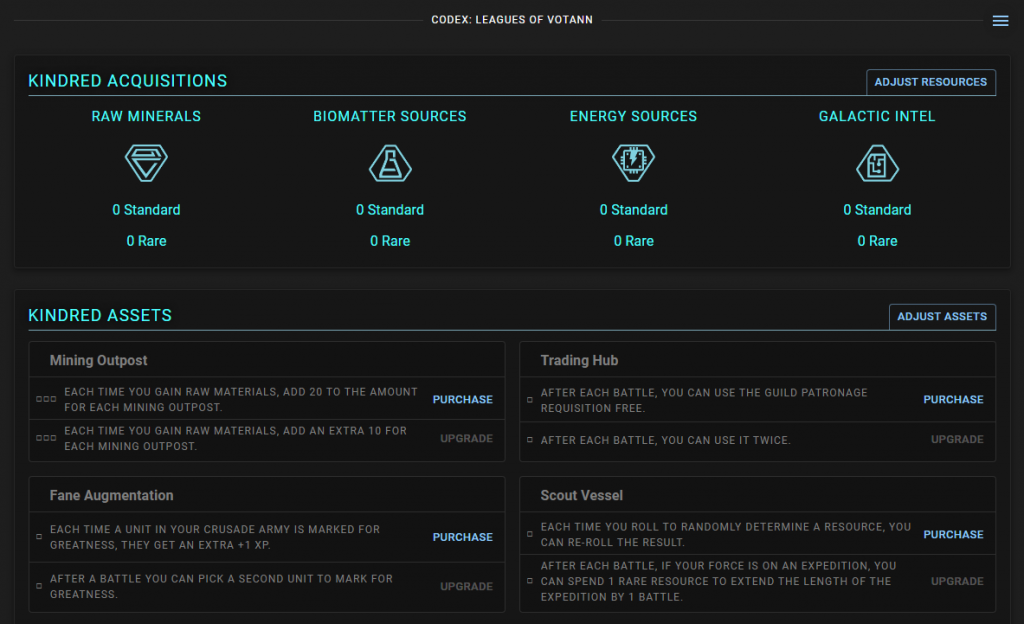Click the Energy Sources chip icon

pyautogui.click(x=633, y=162)
